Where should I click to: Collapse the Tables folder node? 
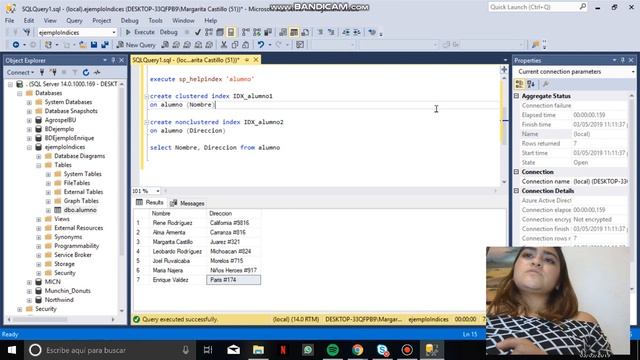(x=39, y=165)
